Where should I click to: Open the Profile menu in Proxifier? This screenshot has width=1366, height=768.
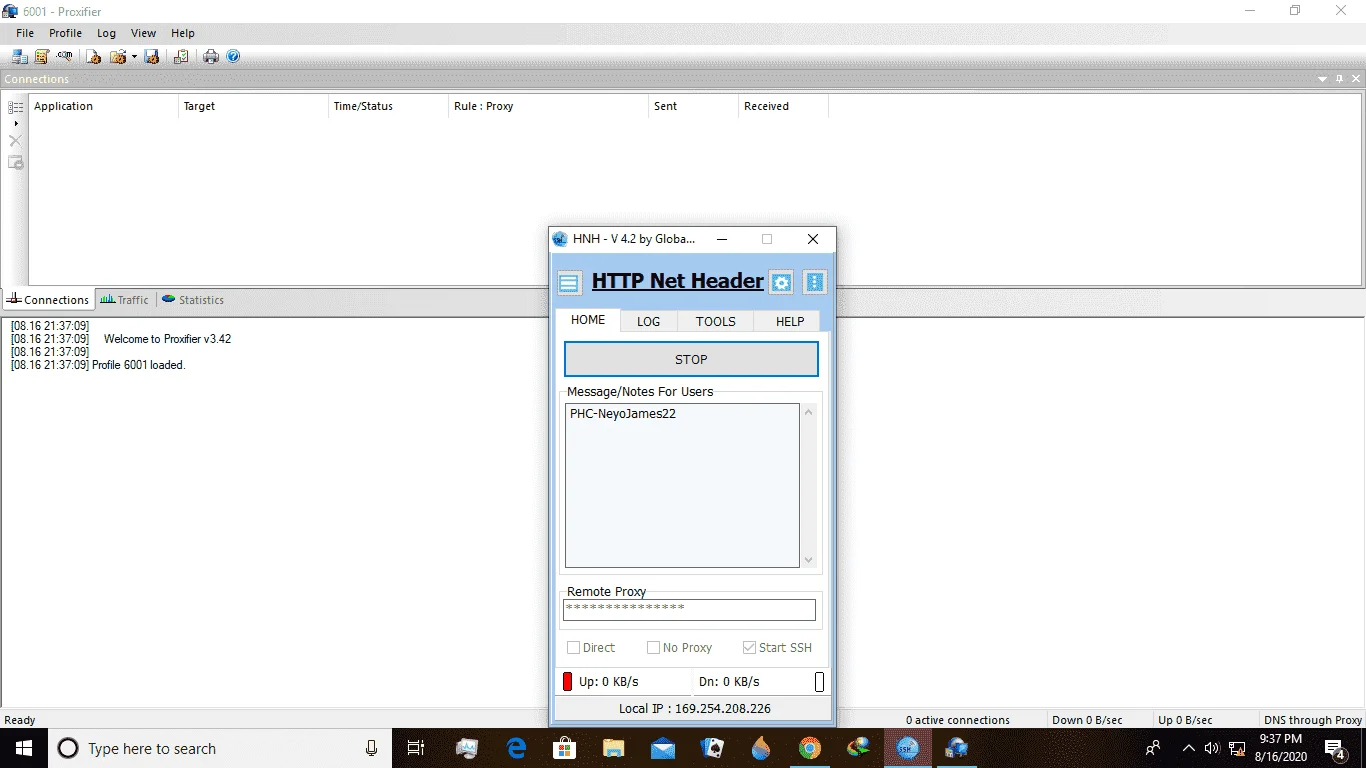coord(66,33)
